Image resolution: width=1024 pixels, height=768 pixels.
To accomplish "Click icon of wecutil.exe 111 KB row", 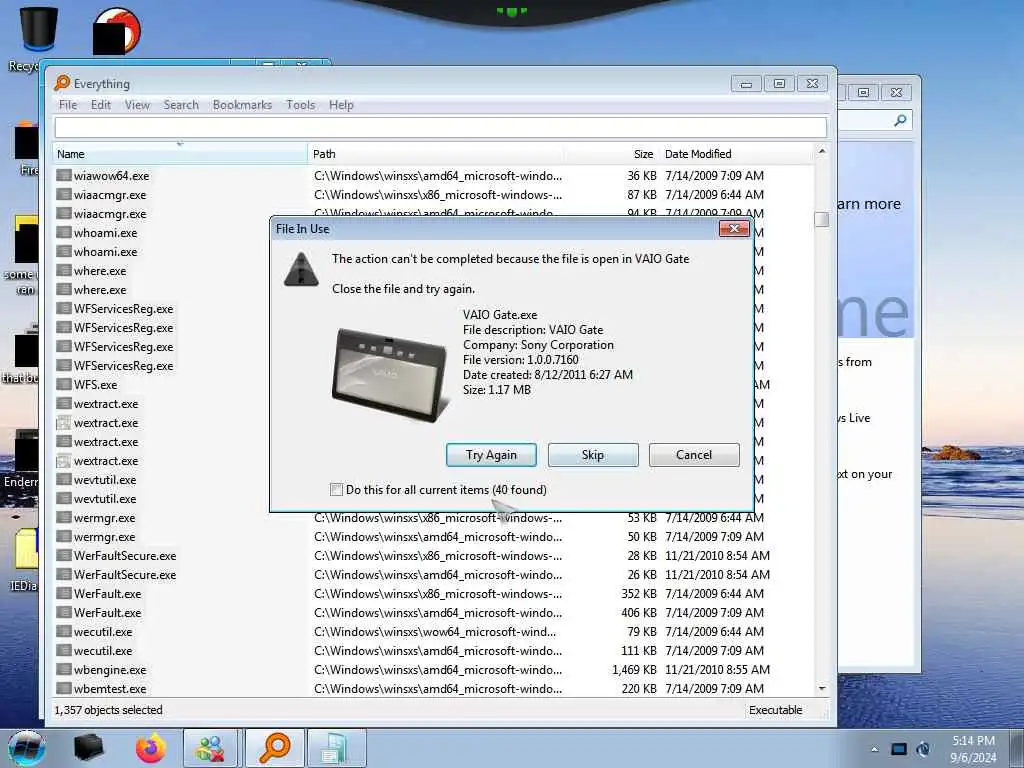I will (63, 650).
